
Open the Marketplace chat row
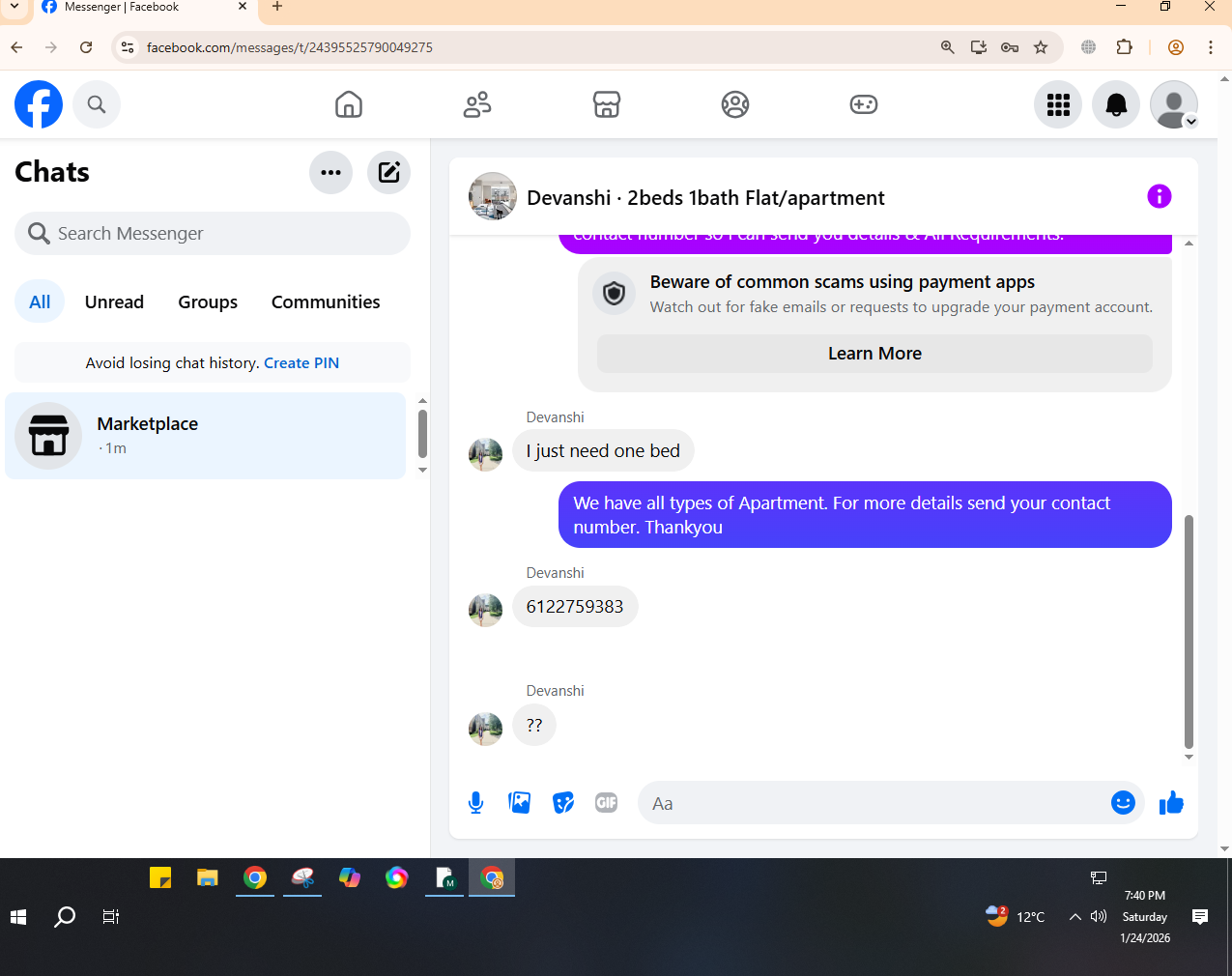[206, 436]
